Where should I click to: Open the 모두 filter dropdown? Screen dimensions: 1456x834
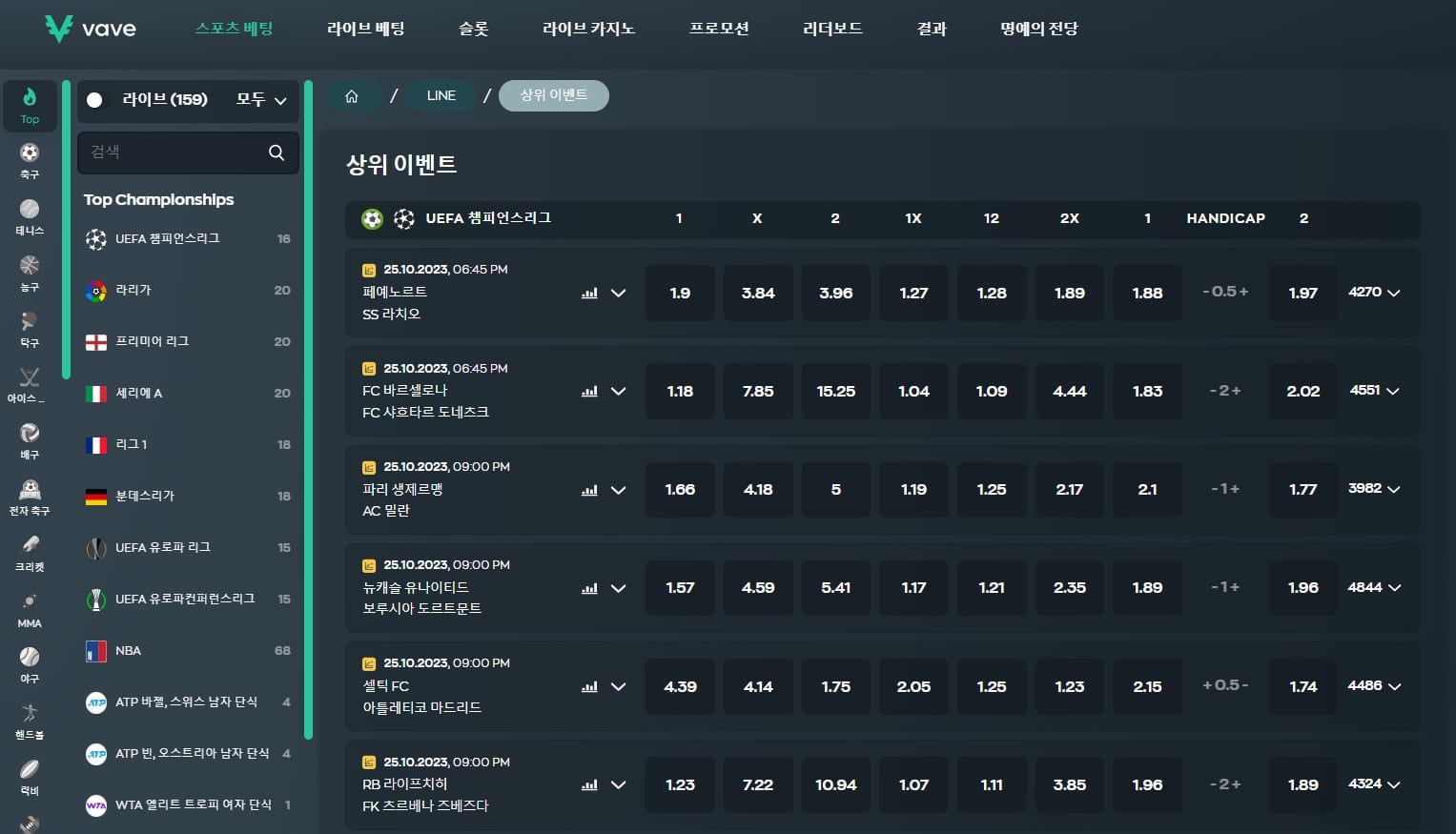tap(261, 100)
